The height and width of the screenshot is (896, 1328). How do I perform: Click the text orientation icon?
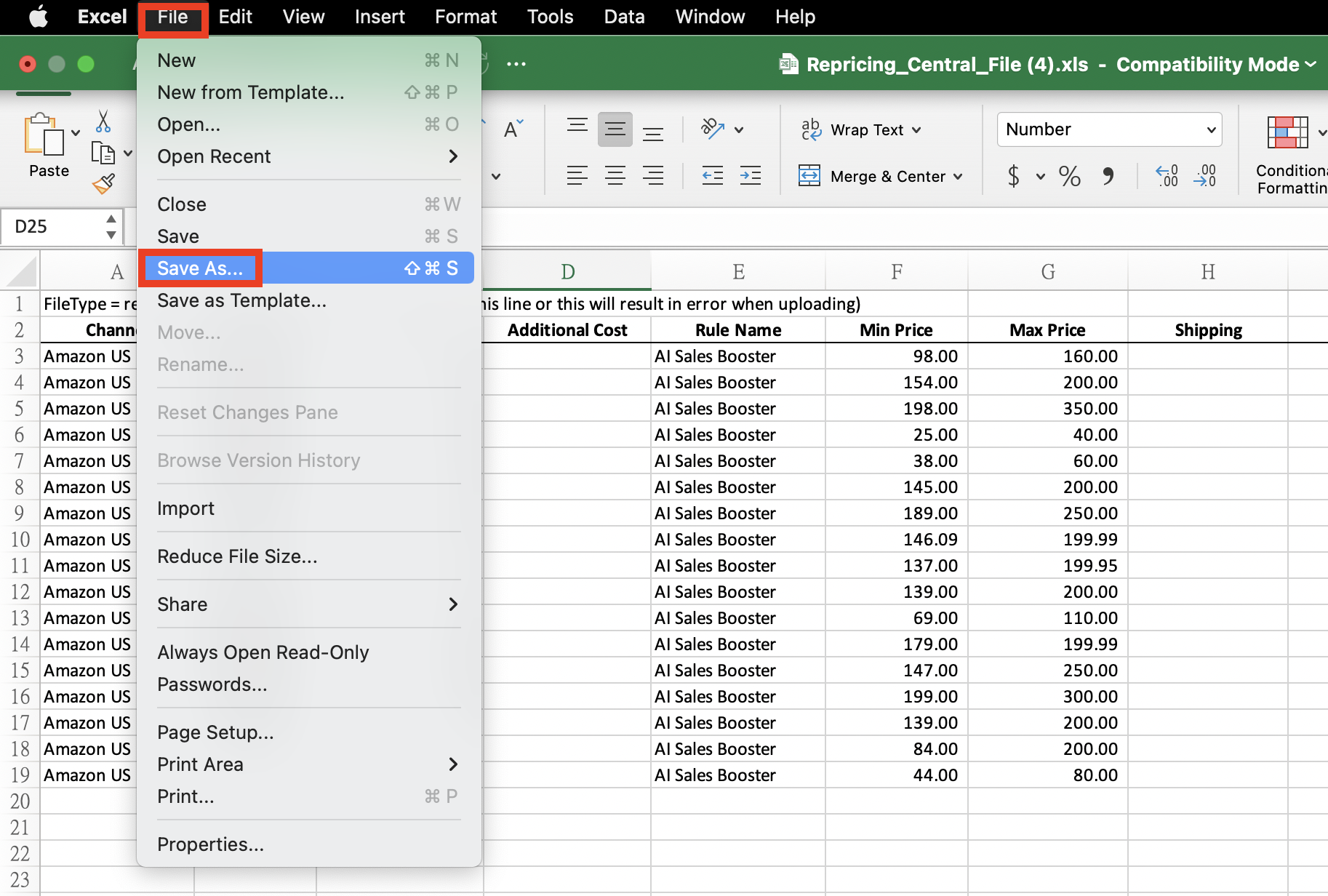point(712,129)
